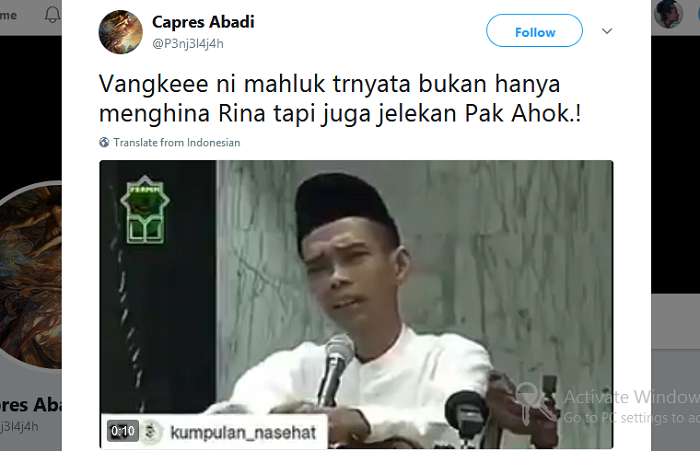Open the account avatar menu at top right
The image size is (700, 451).
(x=668, y=14)
